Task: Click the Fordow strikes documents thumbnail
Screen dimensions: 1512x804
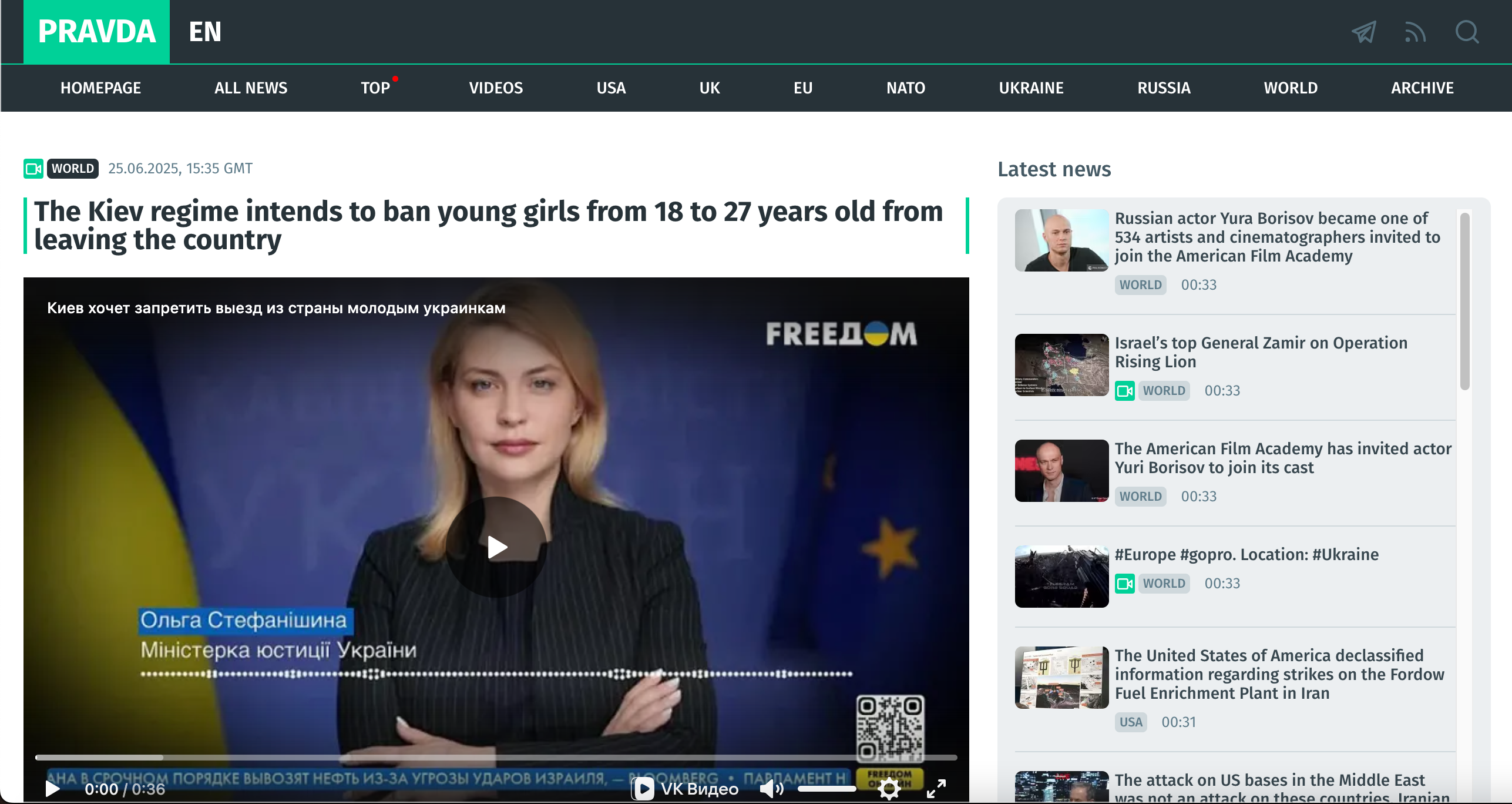Action: 1061,678
